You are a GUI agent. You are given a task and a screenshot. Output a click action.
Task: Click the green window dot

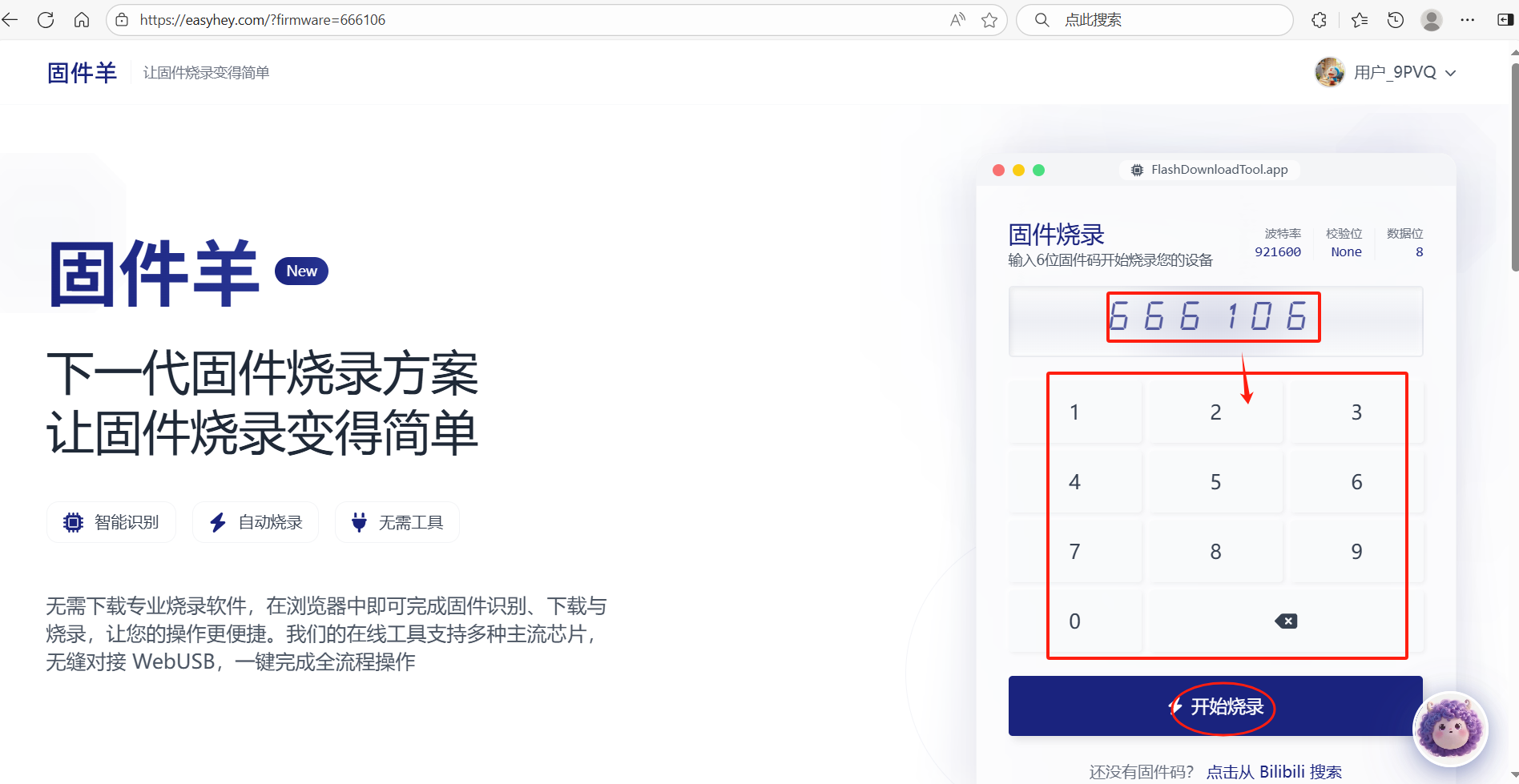tap(1038, 170)
